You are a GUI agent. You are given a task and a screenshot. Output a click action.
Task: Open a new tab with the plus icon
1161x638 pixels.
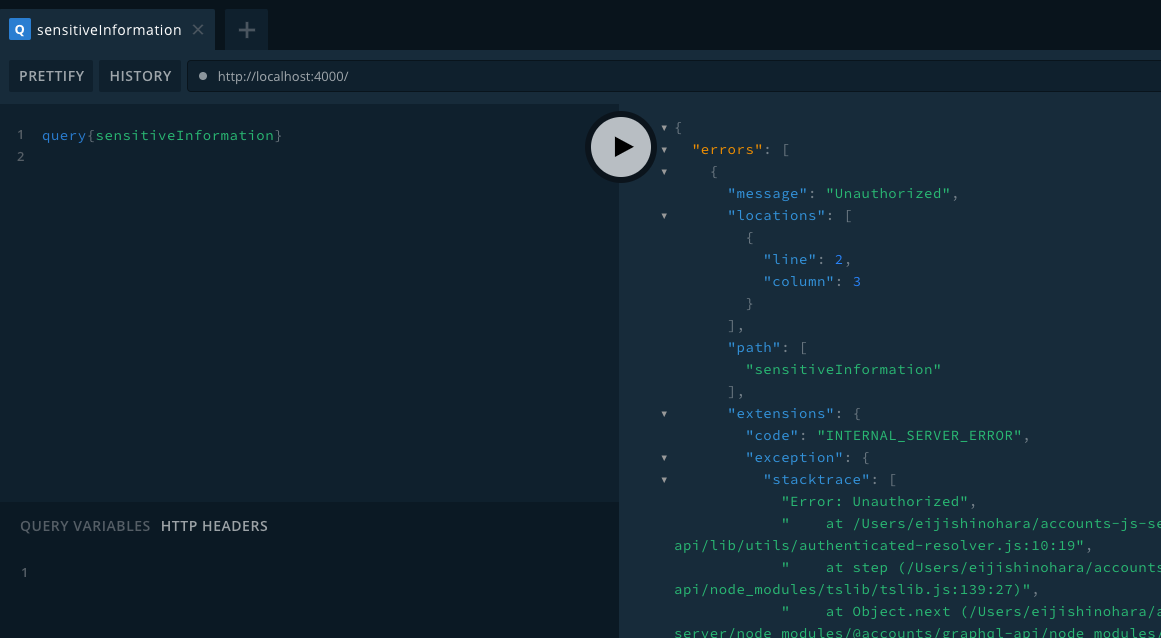coord(246,30)
